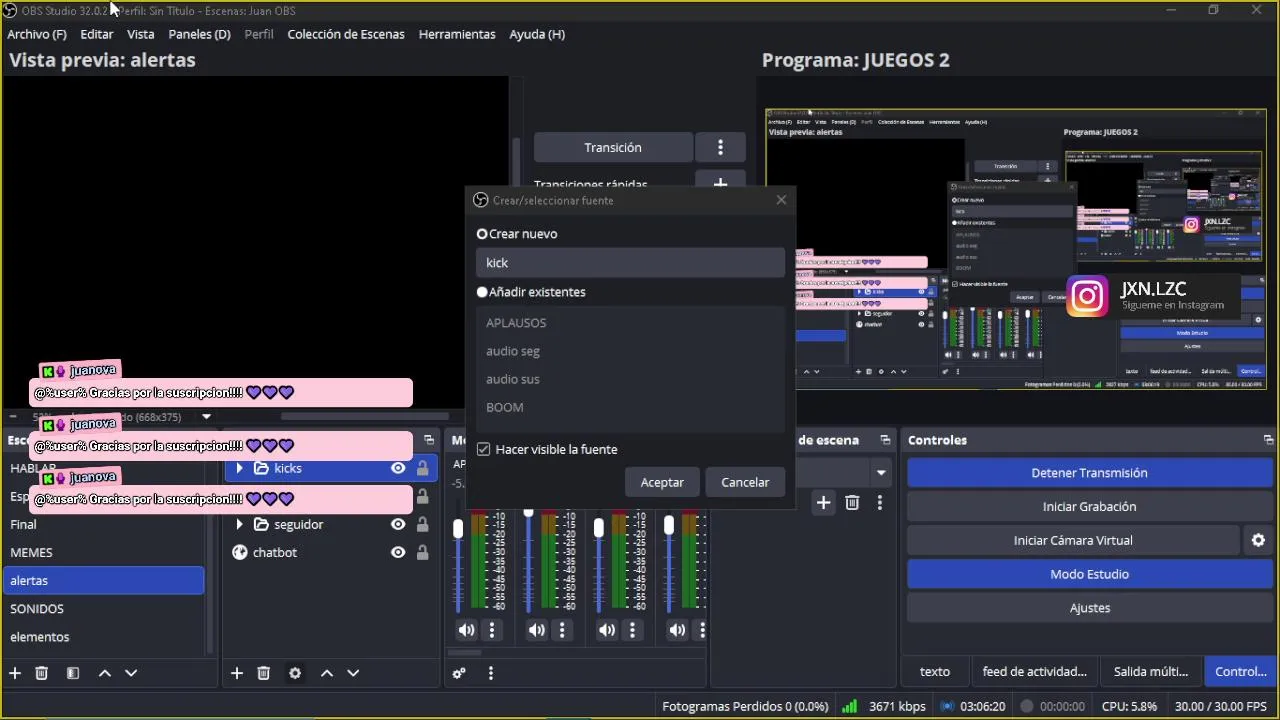Image resolution: width=1280 pixels, height=720 pixels.
Task: Click the chatbot source browser icon
Action: pyautogui.click(x=240, y=552)
